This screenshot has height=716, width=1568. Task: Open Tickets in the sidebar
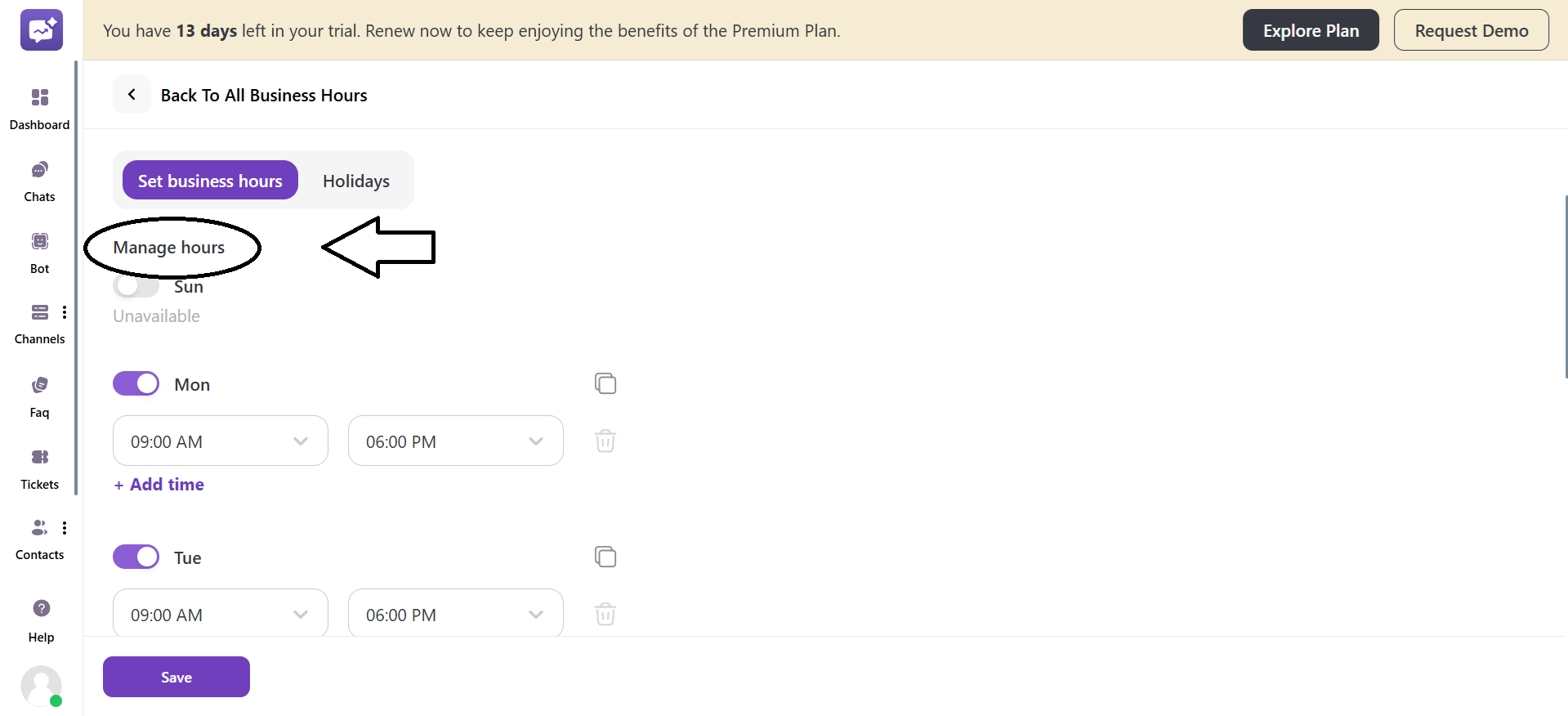tap(39, 458)
